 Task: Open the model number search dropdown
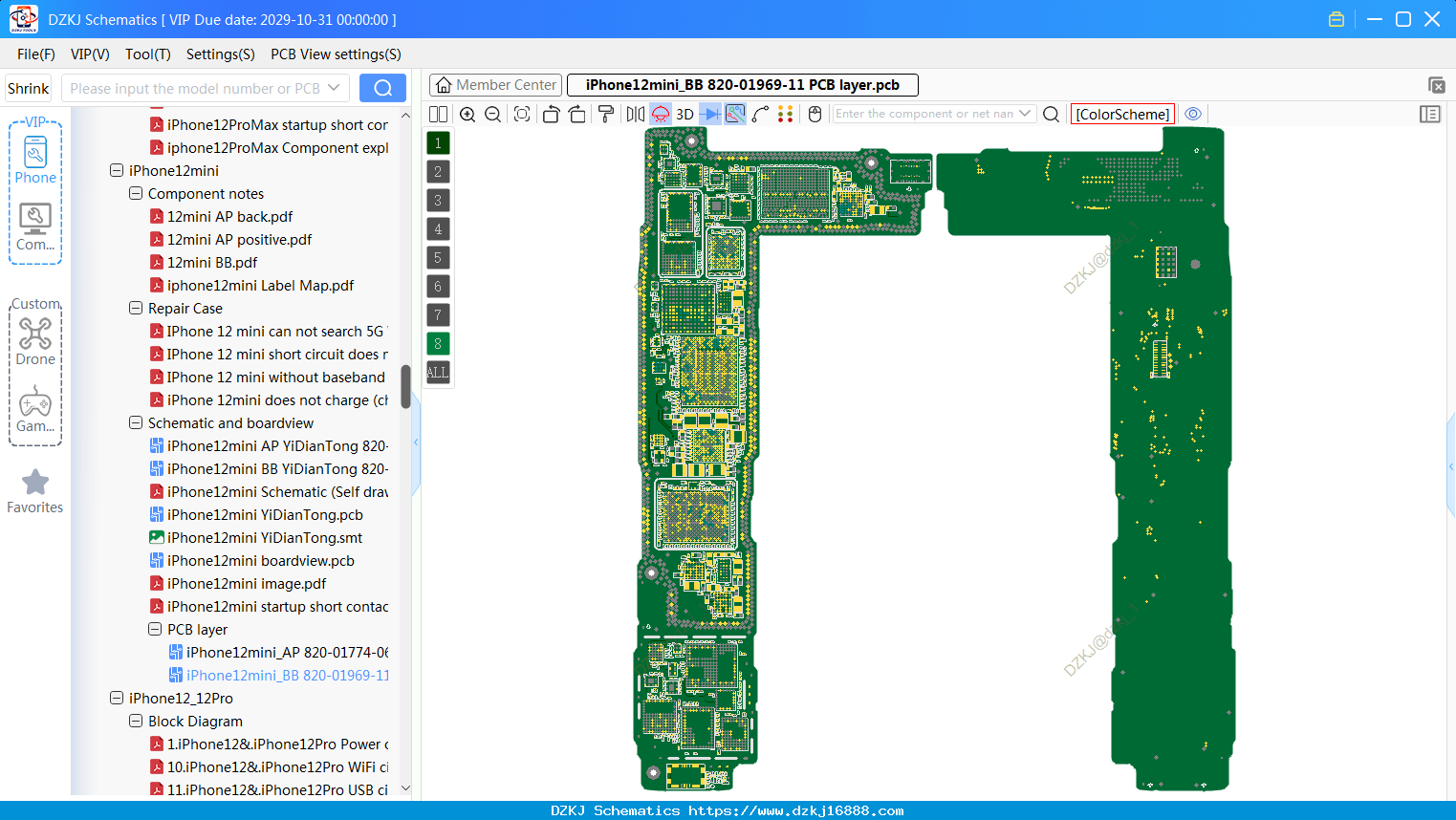[x=334, y=88]
